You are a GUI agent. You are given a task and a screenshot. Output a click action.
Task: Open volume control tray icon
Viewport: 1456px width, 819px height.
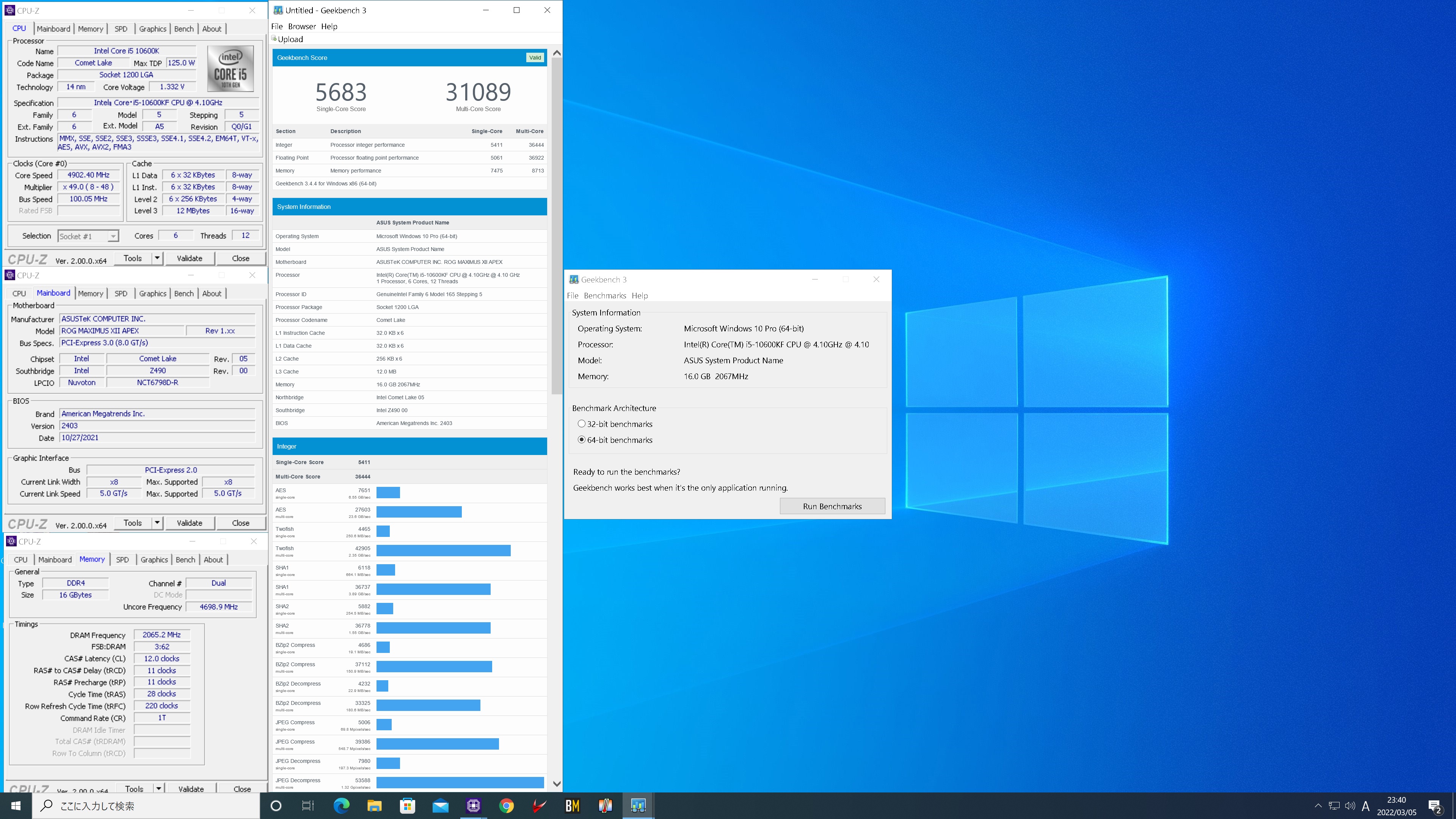[1350, 805]
